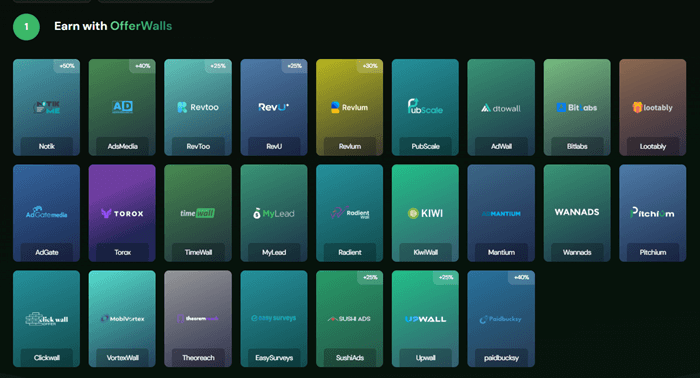This screenshot has width=700, height=378.
Task: Choose the paidbucksy offerwall card
Action: pos(501,319)
